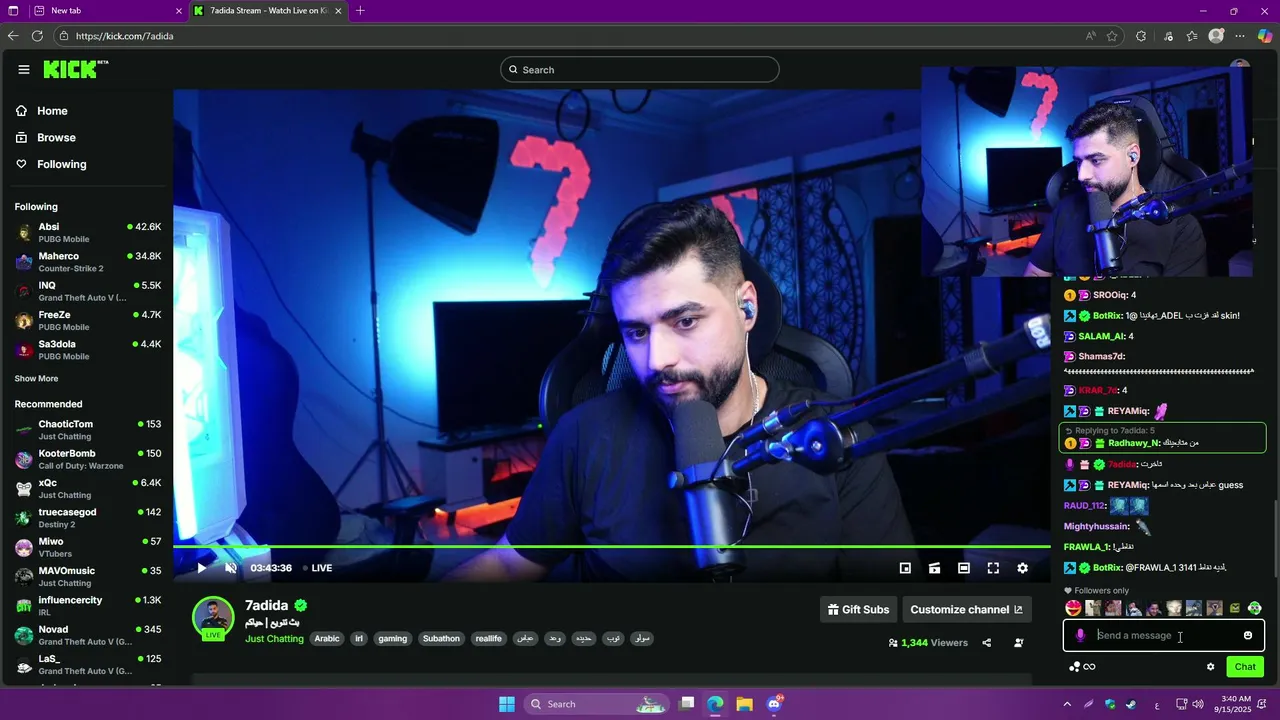Open browser extensions icon
Screen dimensions: 1280x720
tap(1141, 36)
